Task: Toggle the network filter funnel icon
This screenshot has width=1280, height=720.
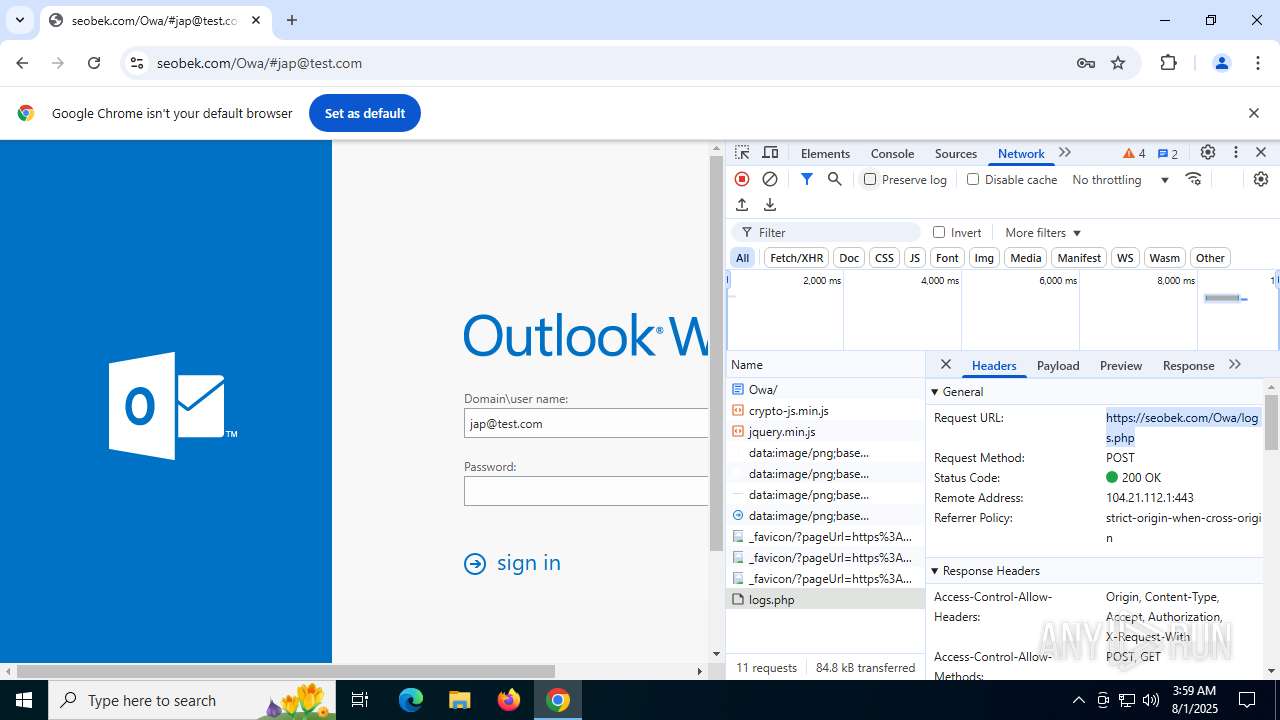Action: 806,179
